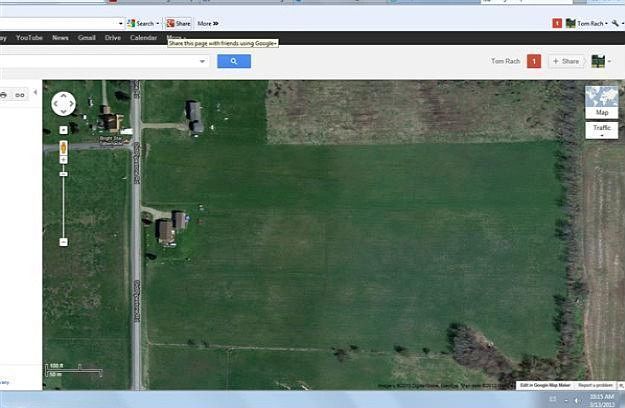
Task: Switch to Map view thumbnail
Action: (x=602, y=102)
